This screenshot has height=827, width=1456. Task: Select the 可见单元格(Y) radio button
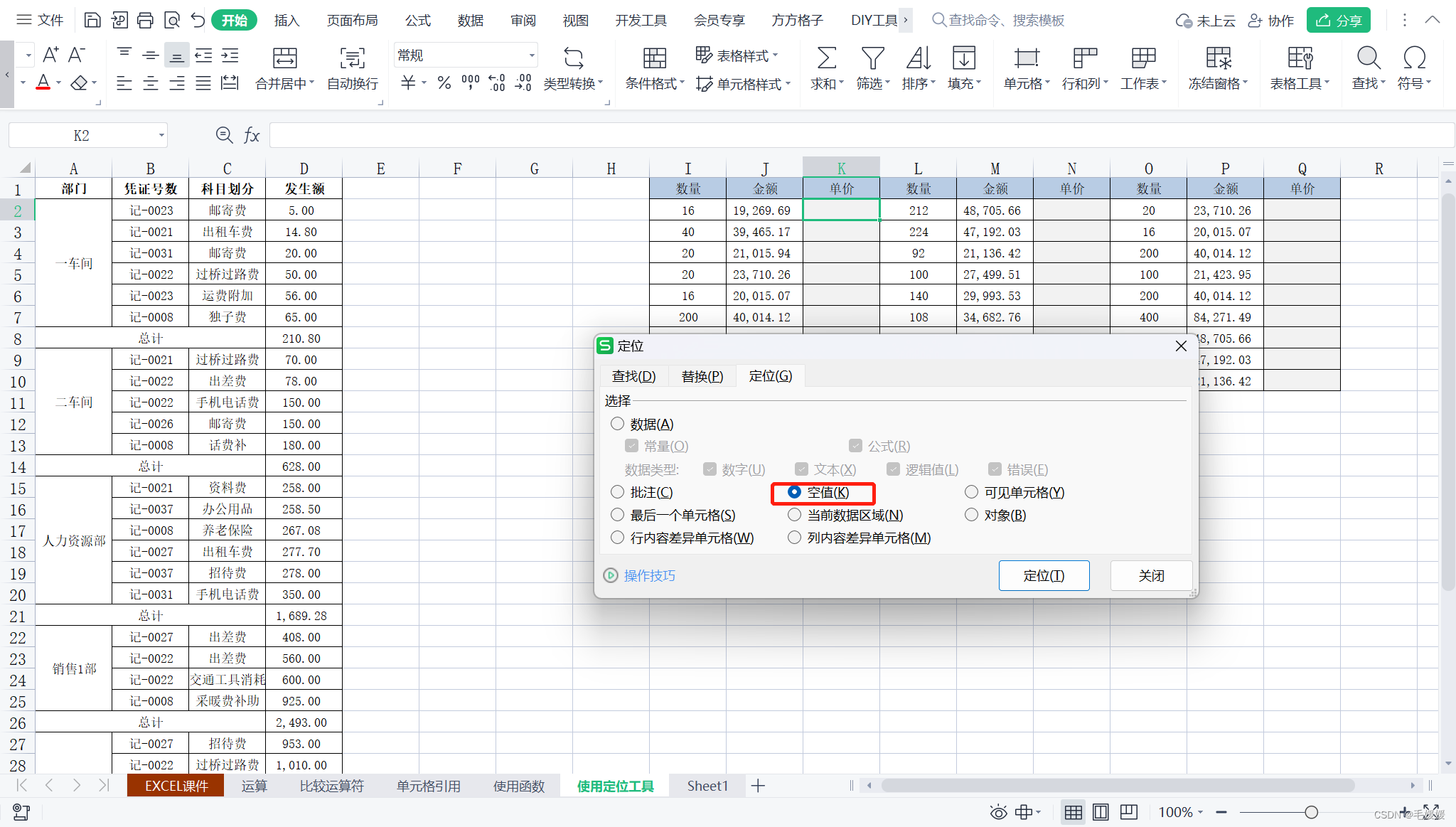click(971, 492)
